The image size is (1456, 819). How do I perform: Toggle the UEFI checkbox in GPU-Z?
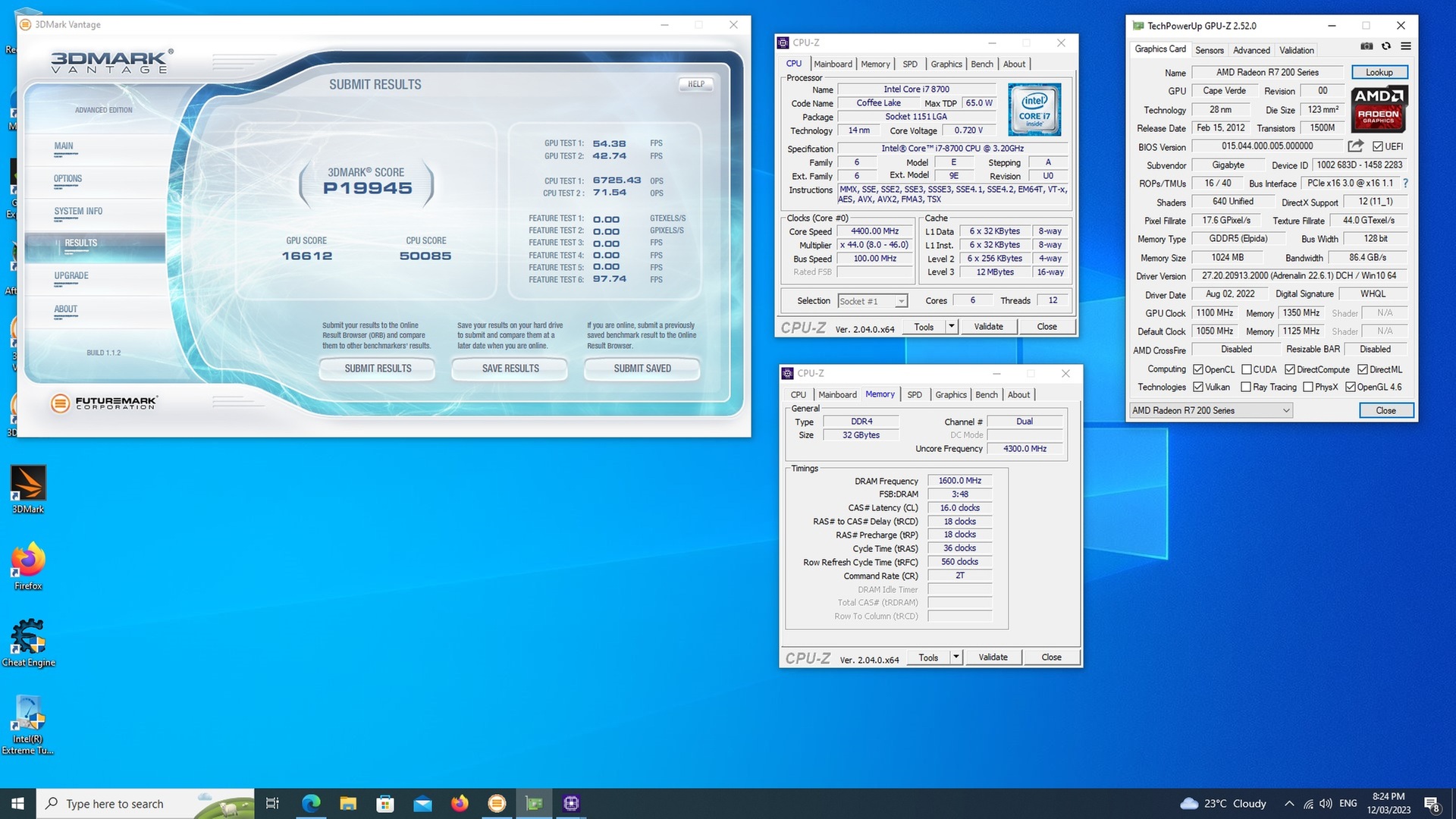1378,146
